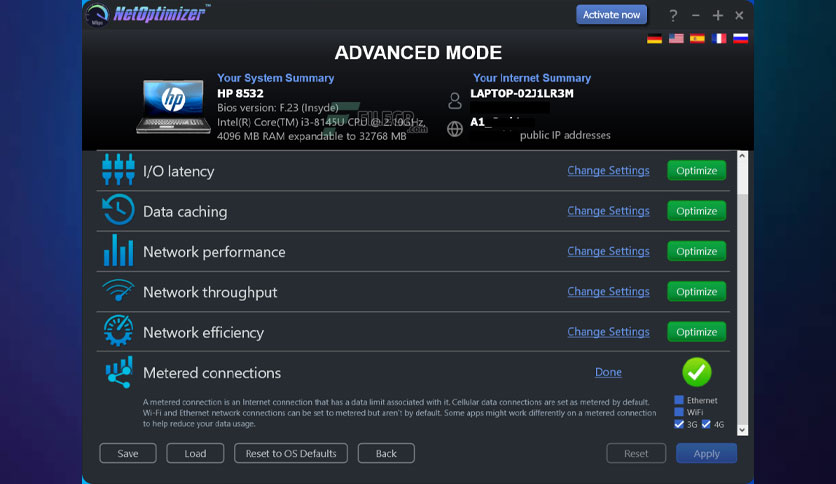Open Change Settings for I/O latency
This screenshot has width=836, height=484.
[x=608, y=171]
